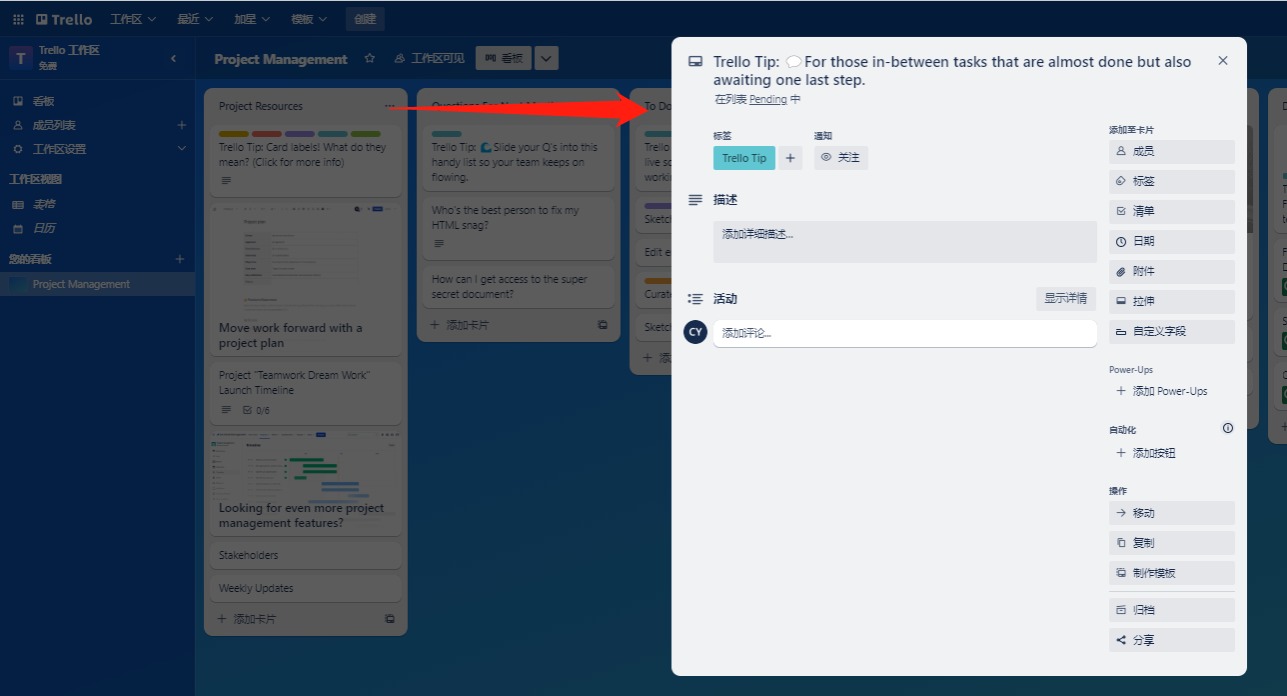Click the app launcher grid icon
1287x696 pixels.
(x=17, y=18)
